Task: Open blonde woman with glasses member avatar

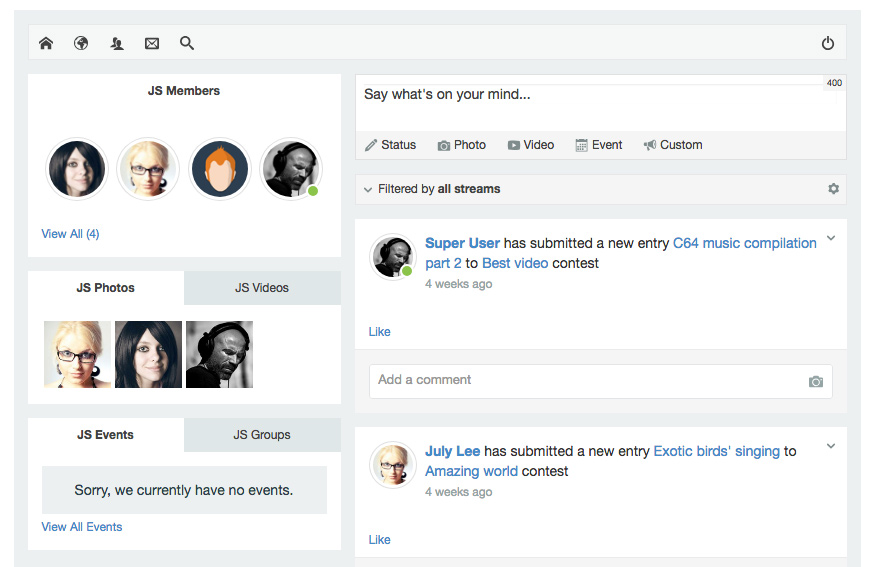Action: (148, 169)
